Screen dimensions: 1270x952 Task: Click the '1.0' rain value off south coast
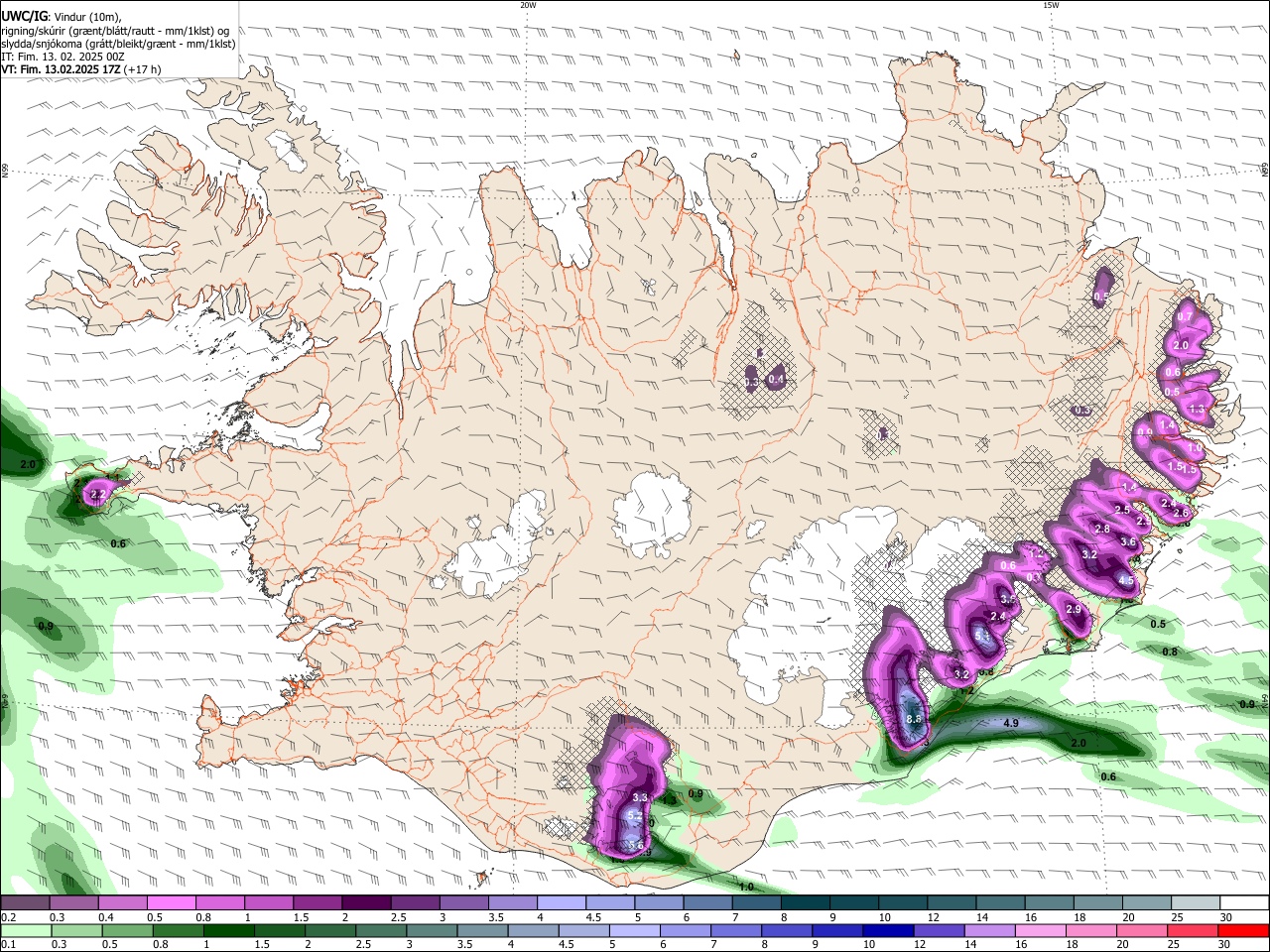pos(746,887)
